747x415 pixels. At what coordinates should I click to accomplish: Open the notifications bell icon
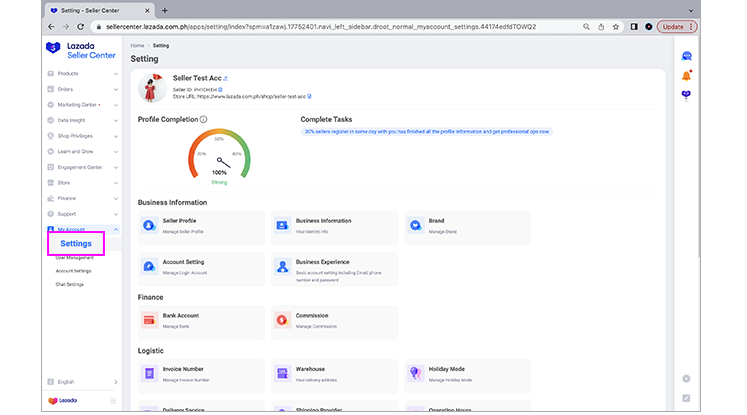(x=686, y=75)
